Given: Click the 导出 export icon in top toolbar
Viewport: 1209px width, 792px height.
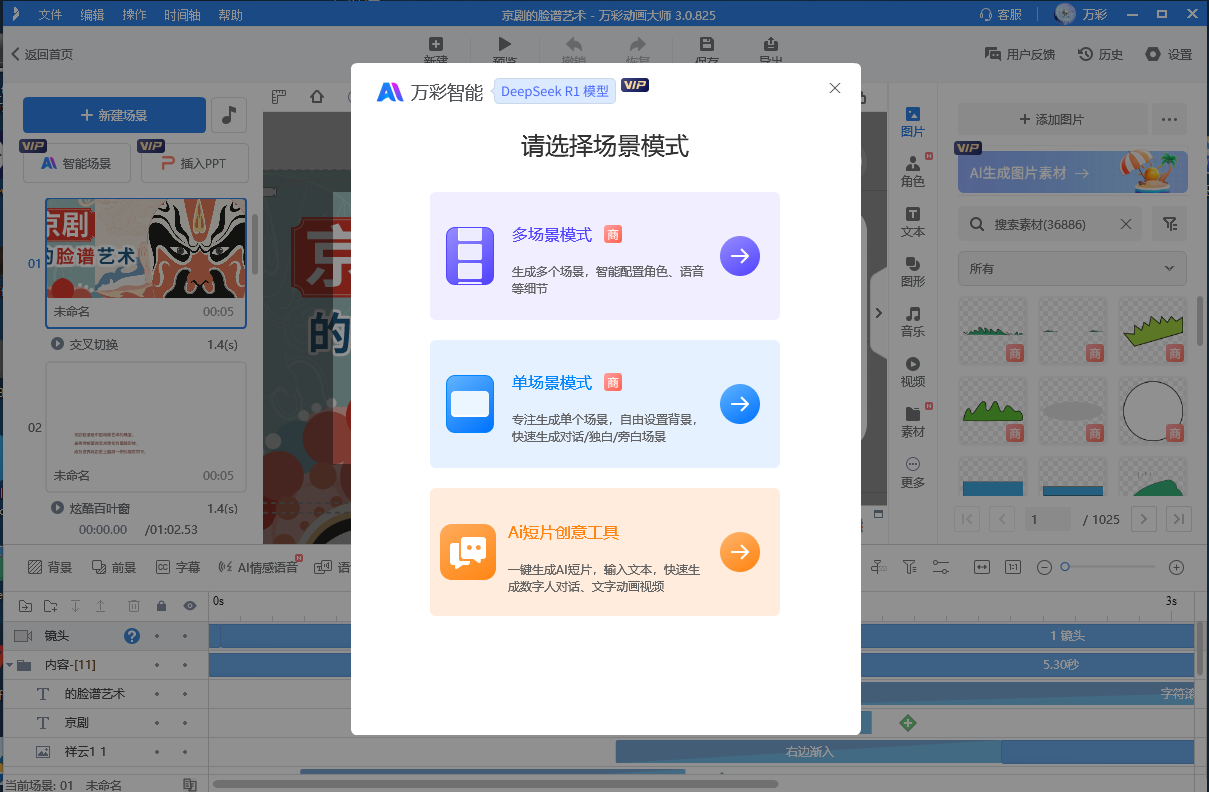Looking at the screenshot, I should [x=770, y=44].
